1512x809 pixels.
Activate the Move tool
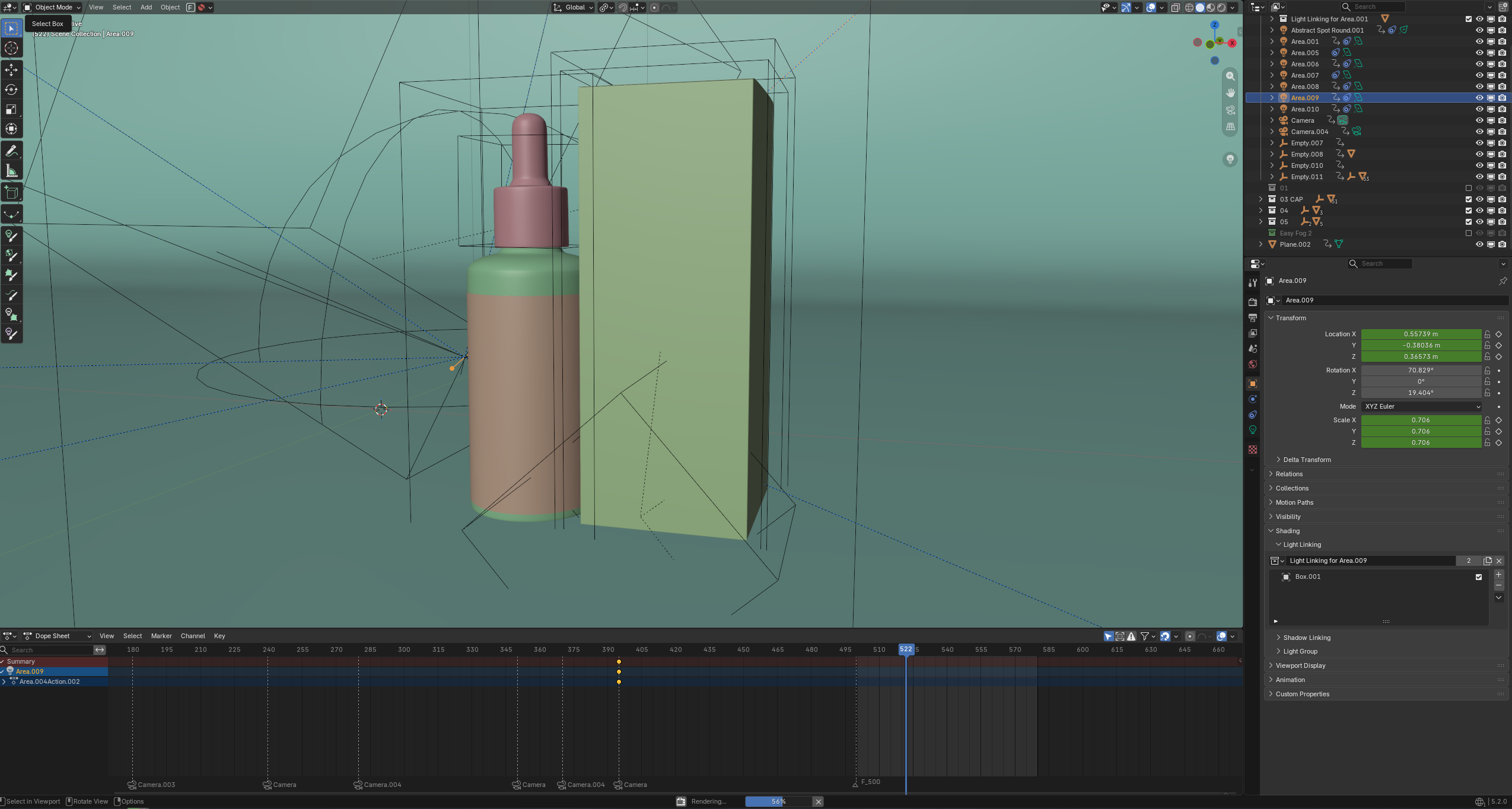point(11,70)
